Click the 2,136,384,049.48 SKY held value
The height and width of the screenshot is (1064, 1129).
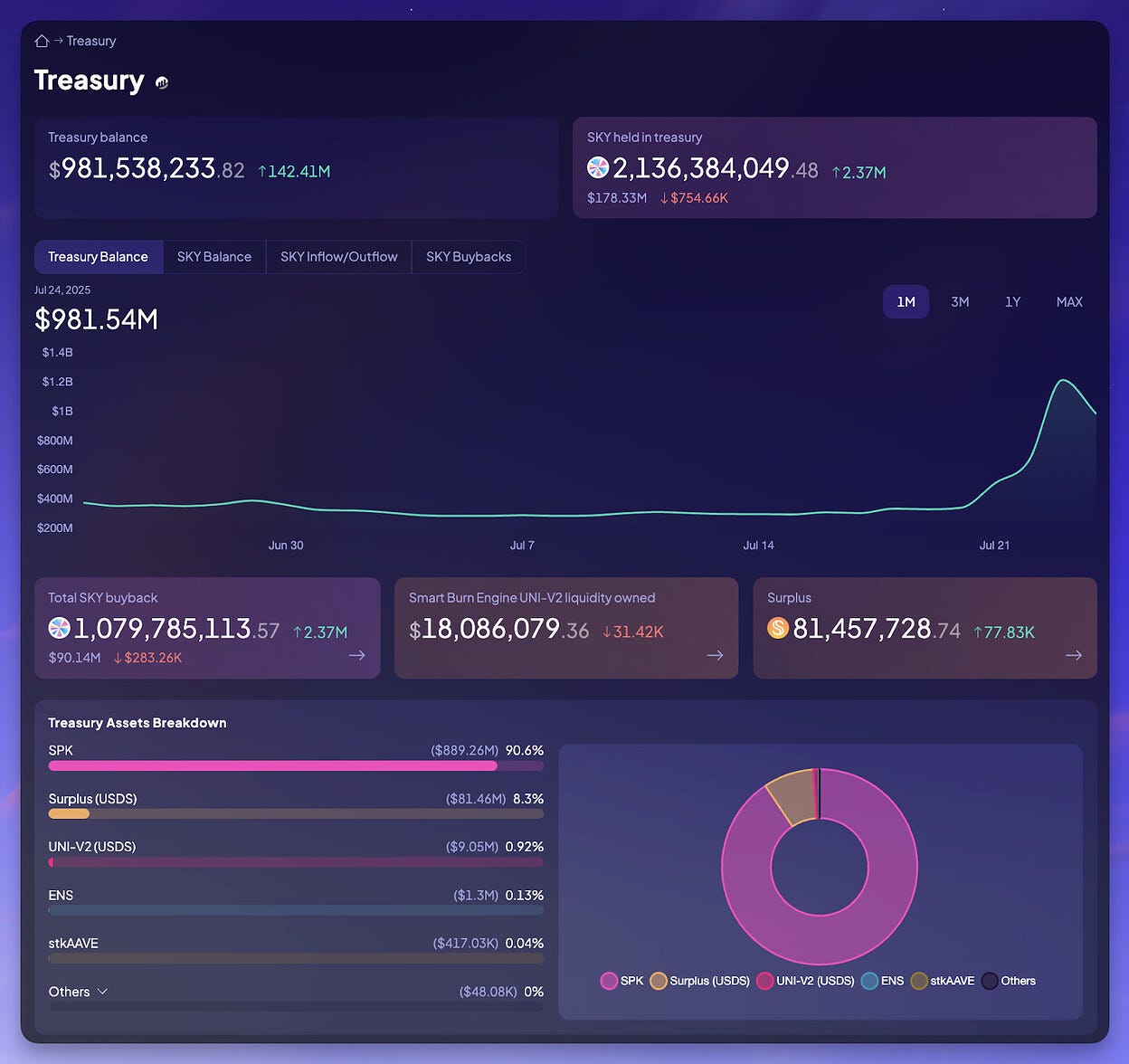715,168
